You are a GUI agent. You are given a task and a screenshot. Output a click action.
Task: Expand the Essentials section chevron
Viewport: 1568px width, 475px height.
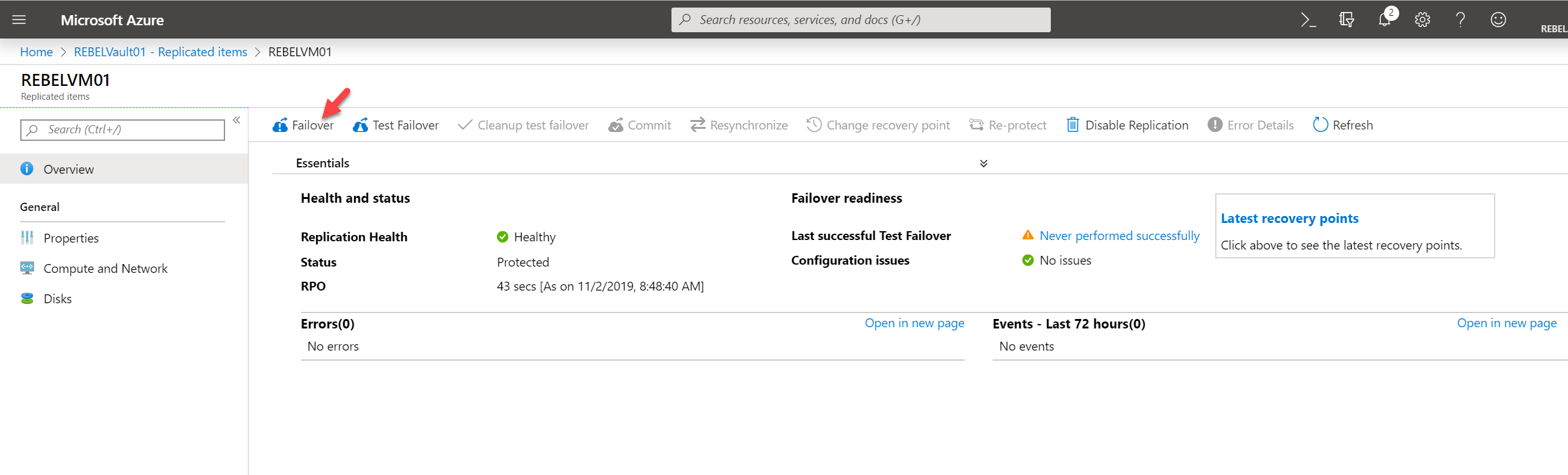point(984,164)
